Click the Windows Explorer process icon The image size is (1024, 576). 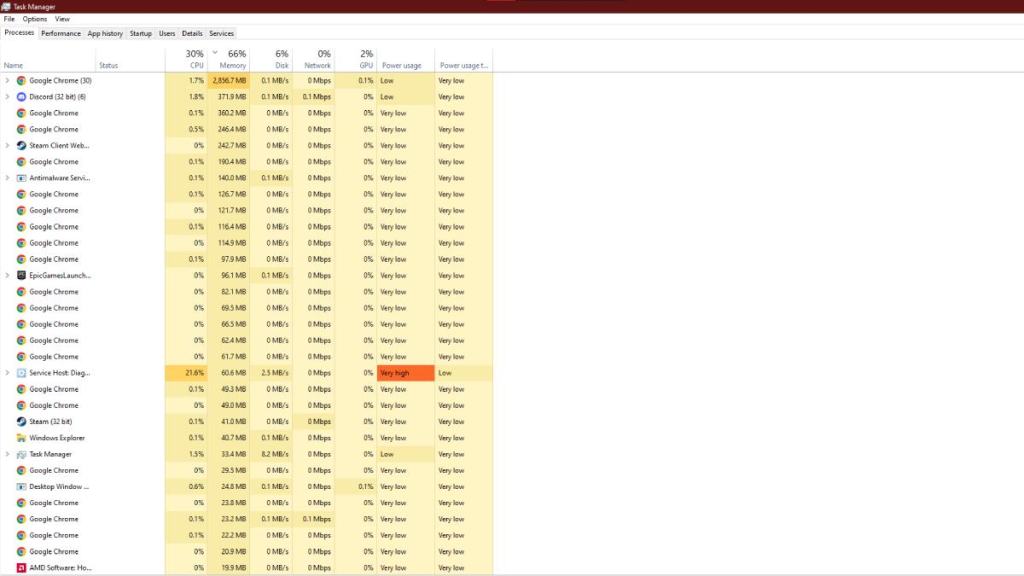tap(22, 437)
